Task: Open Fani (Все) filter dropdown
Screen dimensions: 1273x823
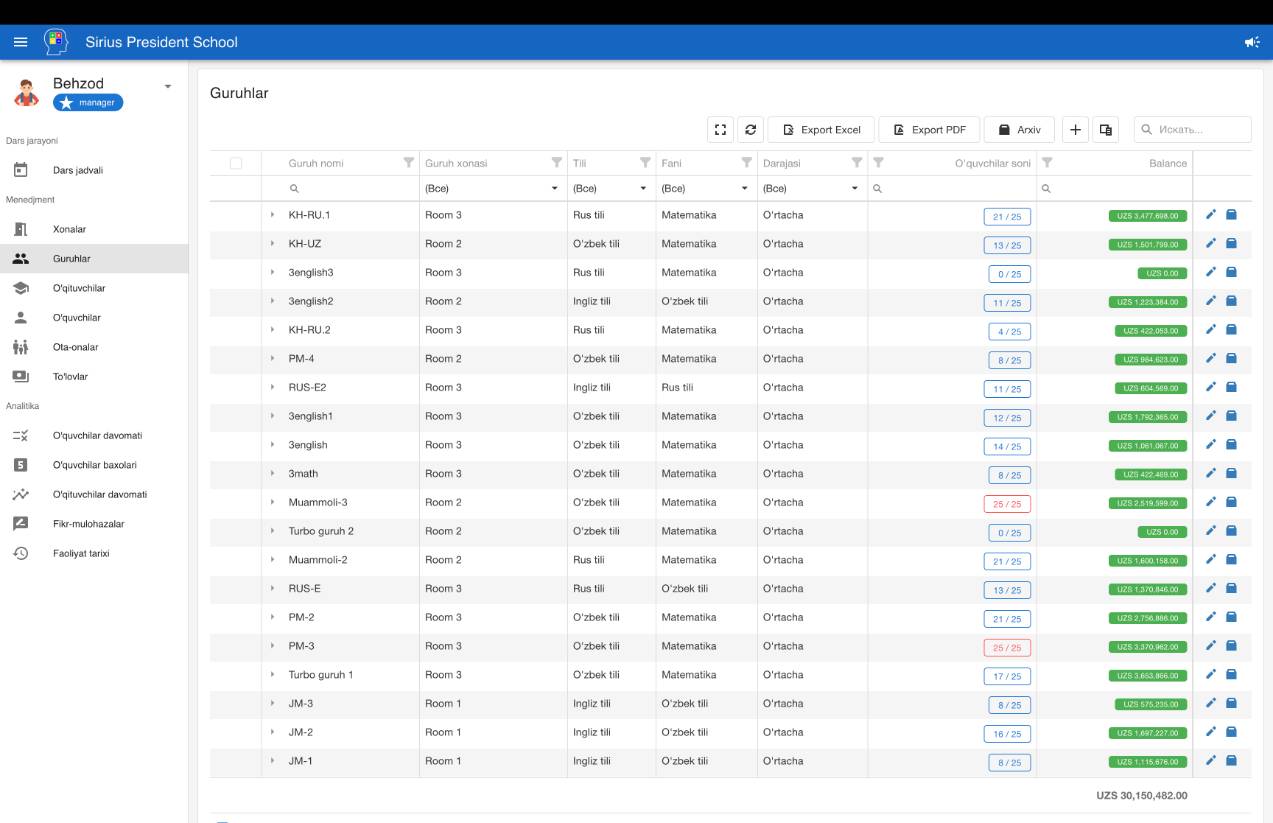Action: 705,188
